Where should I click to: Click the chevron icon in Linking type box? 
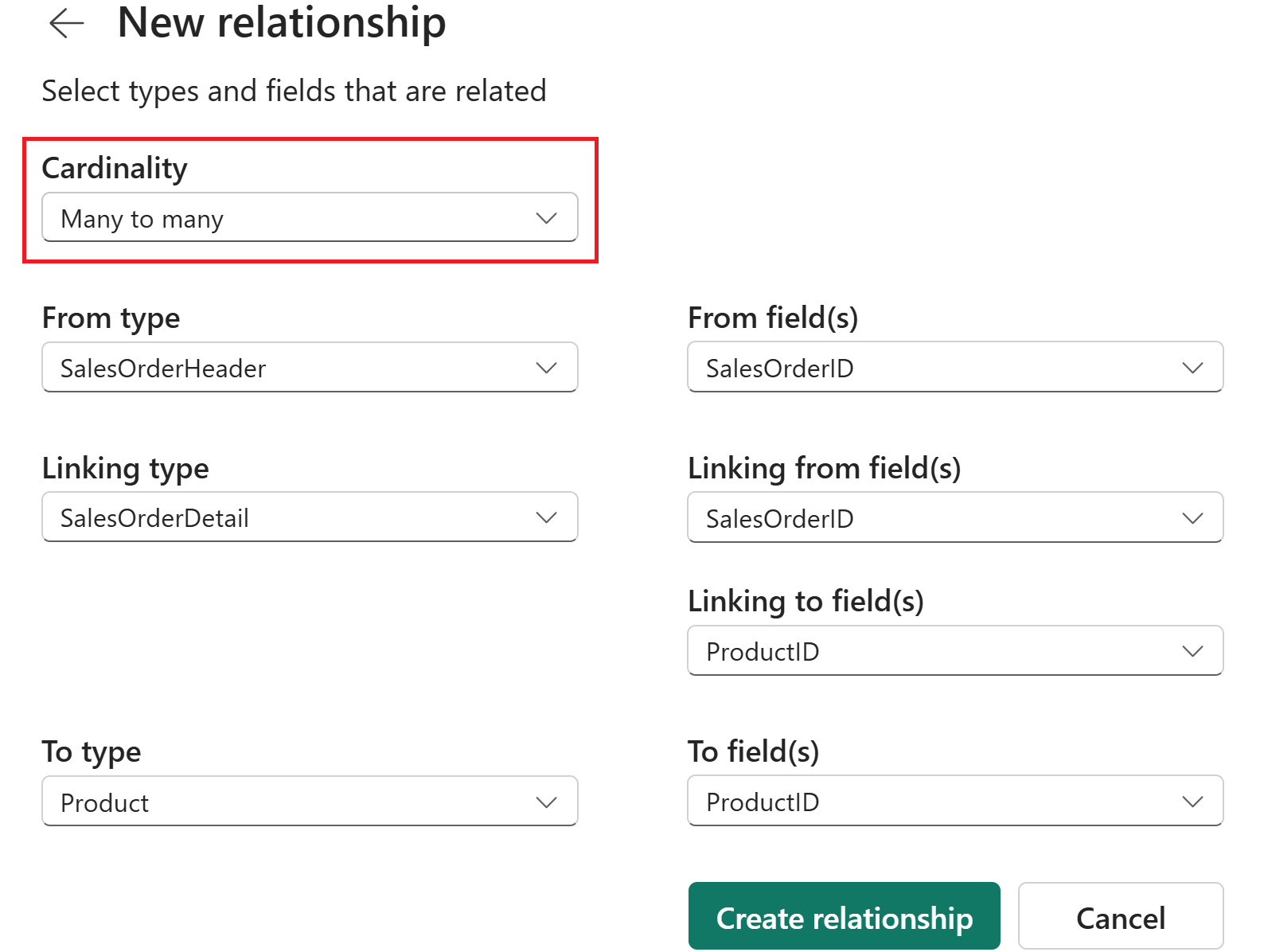coord(546,517)
